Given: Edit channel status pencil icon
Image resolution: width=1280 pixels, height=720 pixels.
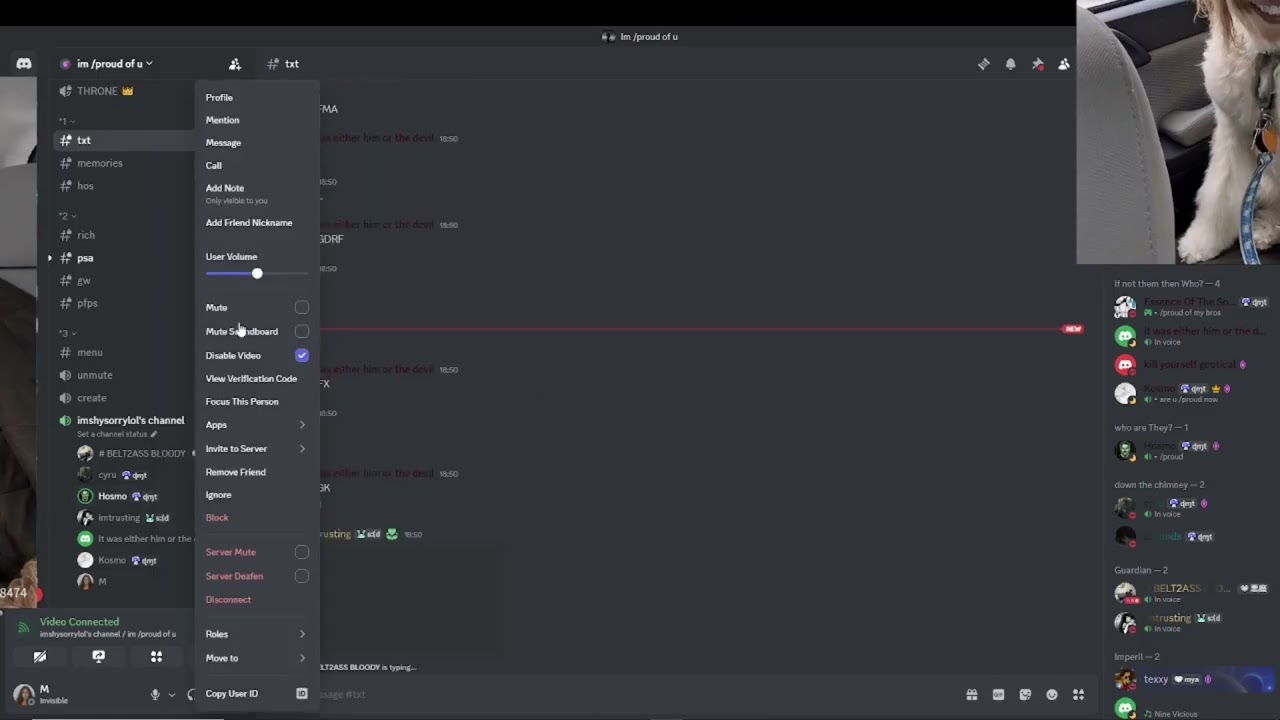Looking at the screenshot, I should click(x=153, y=434).
